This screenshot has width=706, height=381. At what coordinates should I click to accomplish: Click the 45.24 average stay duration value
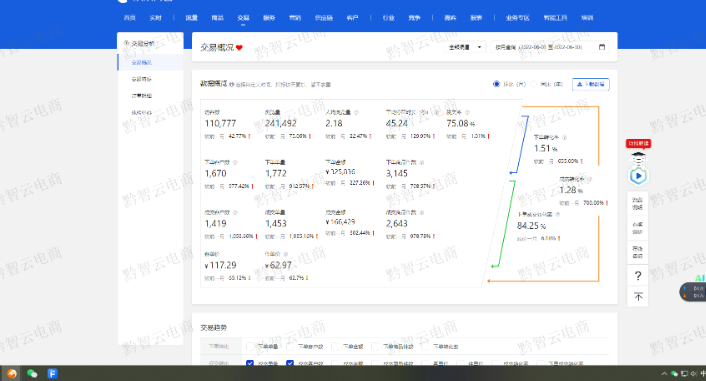pos(397,123)
